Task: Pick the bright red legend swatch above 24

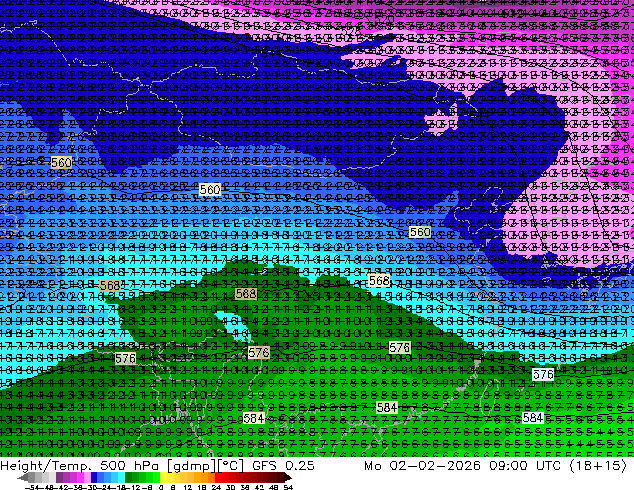Action: [x=218, y=477]
